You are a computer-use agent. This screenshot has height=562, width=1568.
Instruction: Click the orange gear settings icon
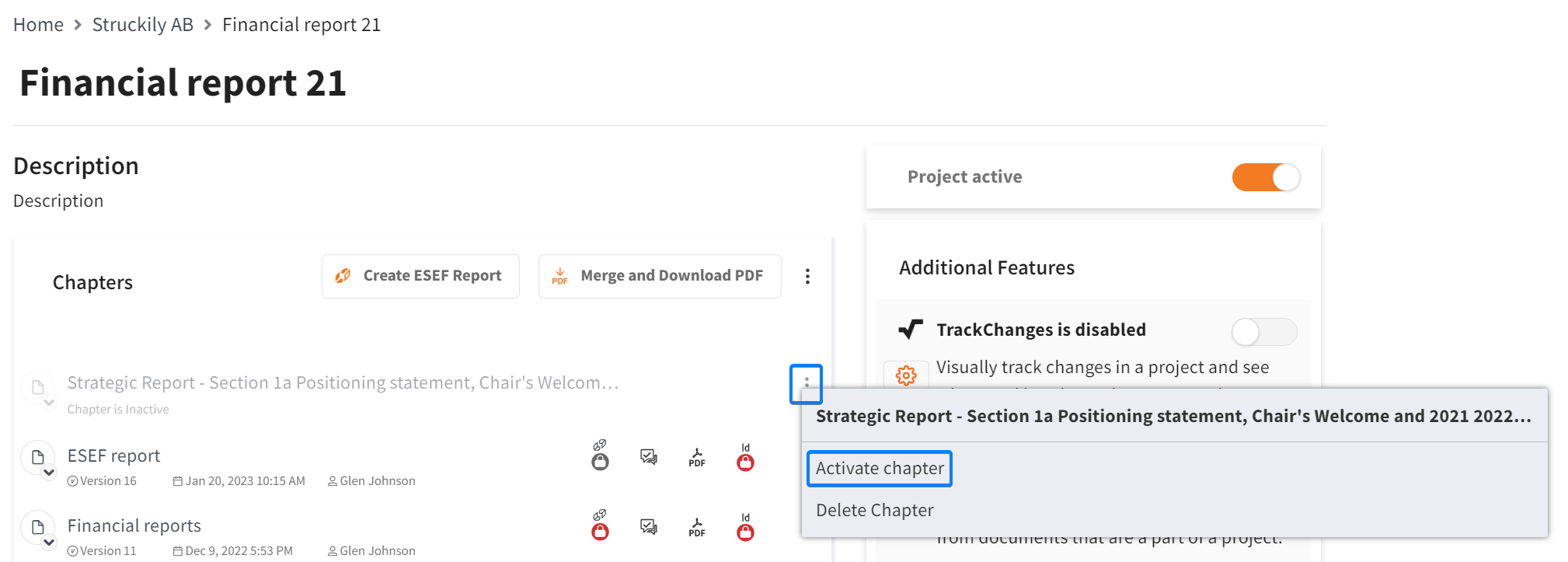(x=906, y=375)
